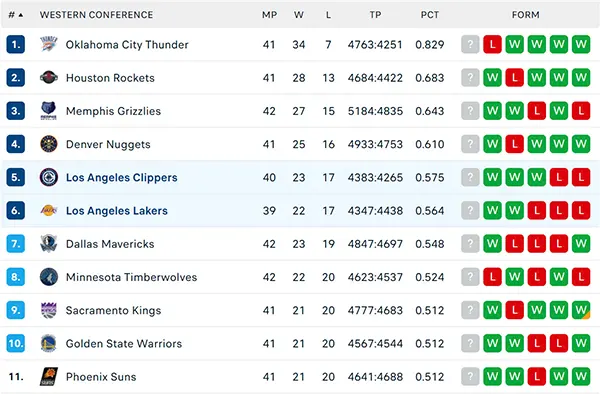Sort standings by PCT column header
The width and height of the screenshot is (600, 394).
click(430, 15)
